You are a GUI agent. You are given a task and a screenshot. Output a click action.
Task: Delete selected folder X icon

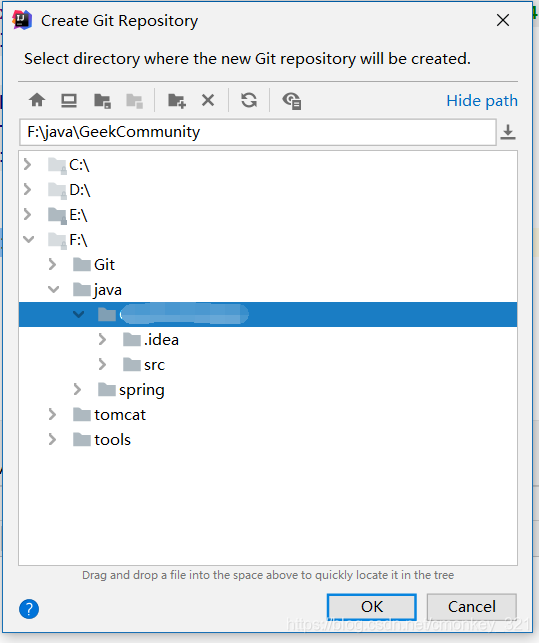click(x=208, y=100)
